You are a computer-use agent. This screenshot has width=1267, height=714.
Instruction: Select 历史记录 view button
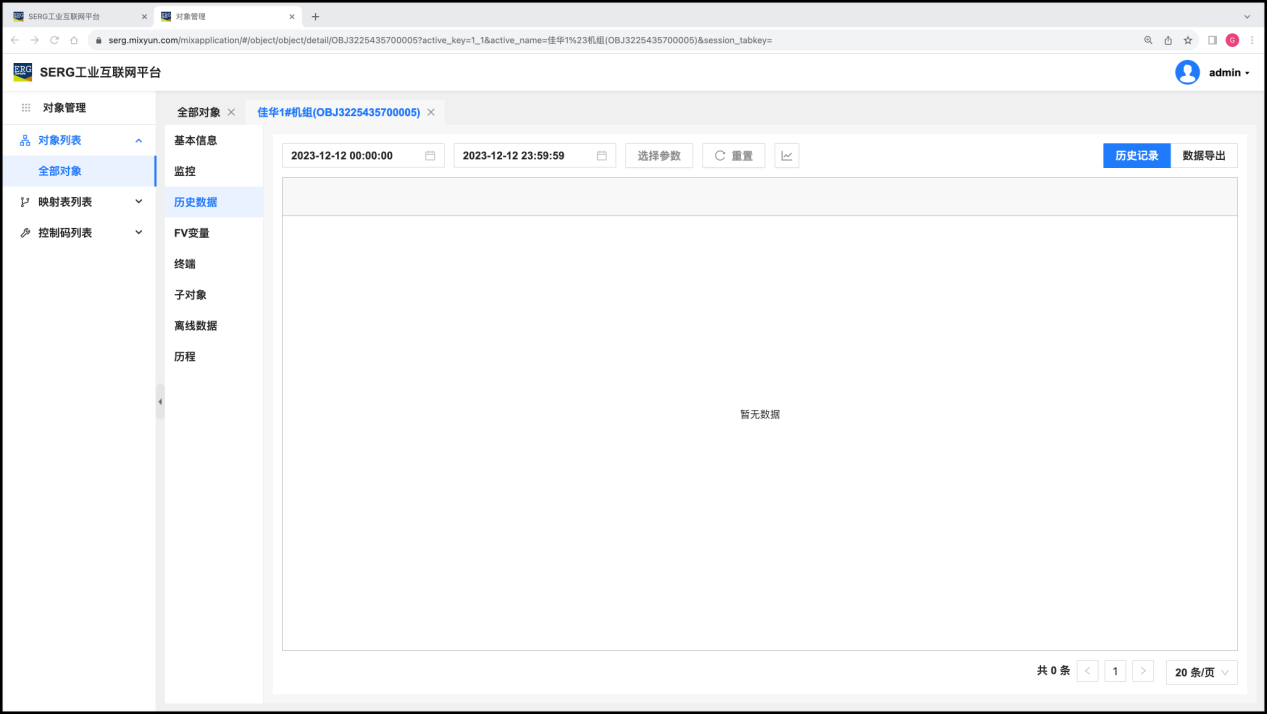(1136, 156)
